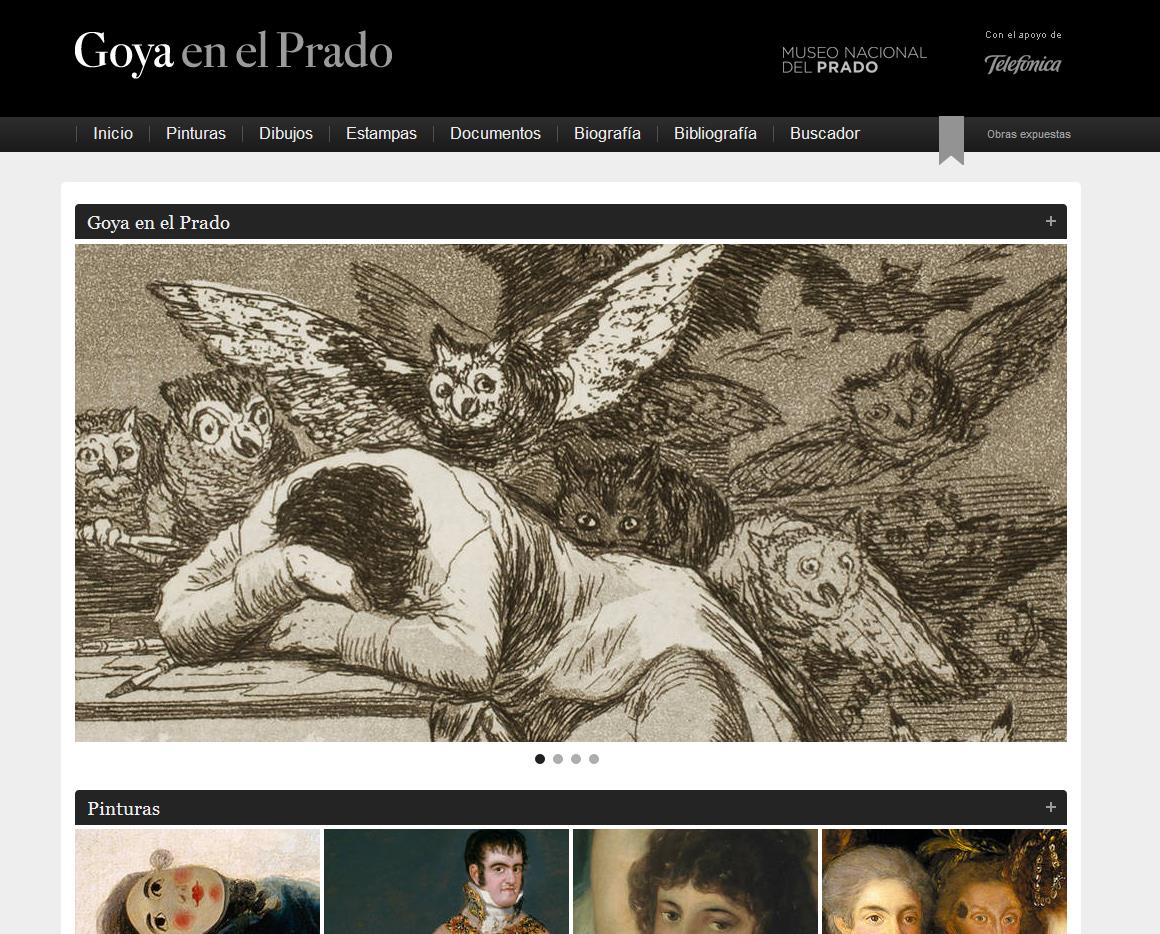
Task: Open the straw doll painting thumbnail
Action: (x=198, y=881)
